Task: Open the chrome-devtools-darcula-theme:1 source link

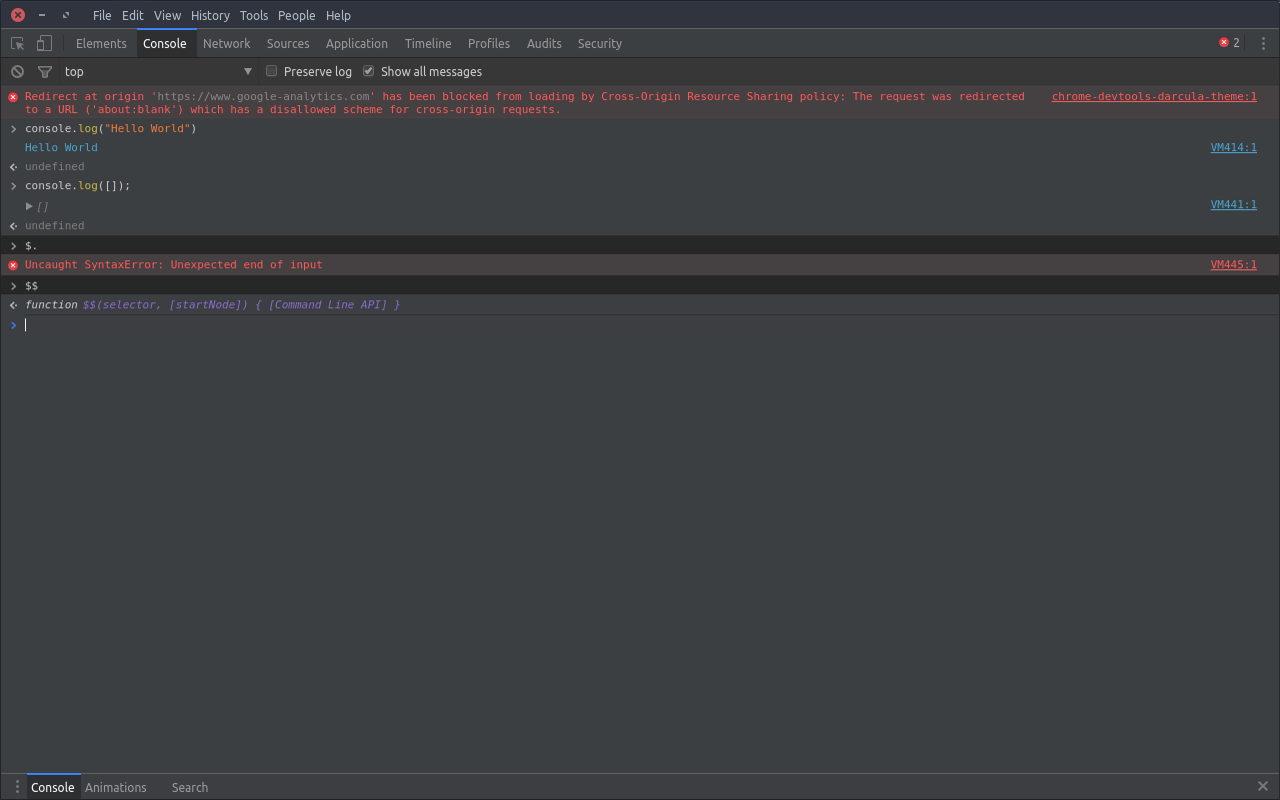Action: coord(1154,97)
